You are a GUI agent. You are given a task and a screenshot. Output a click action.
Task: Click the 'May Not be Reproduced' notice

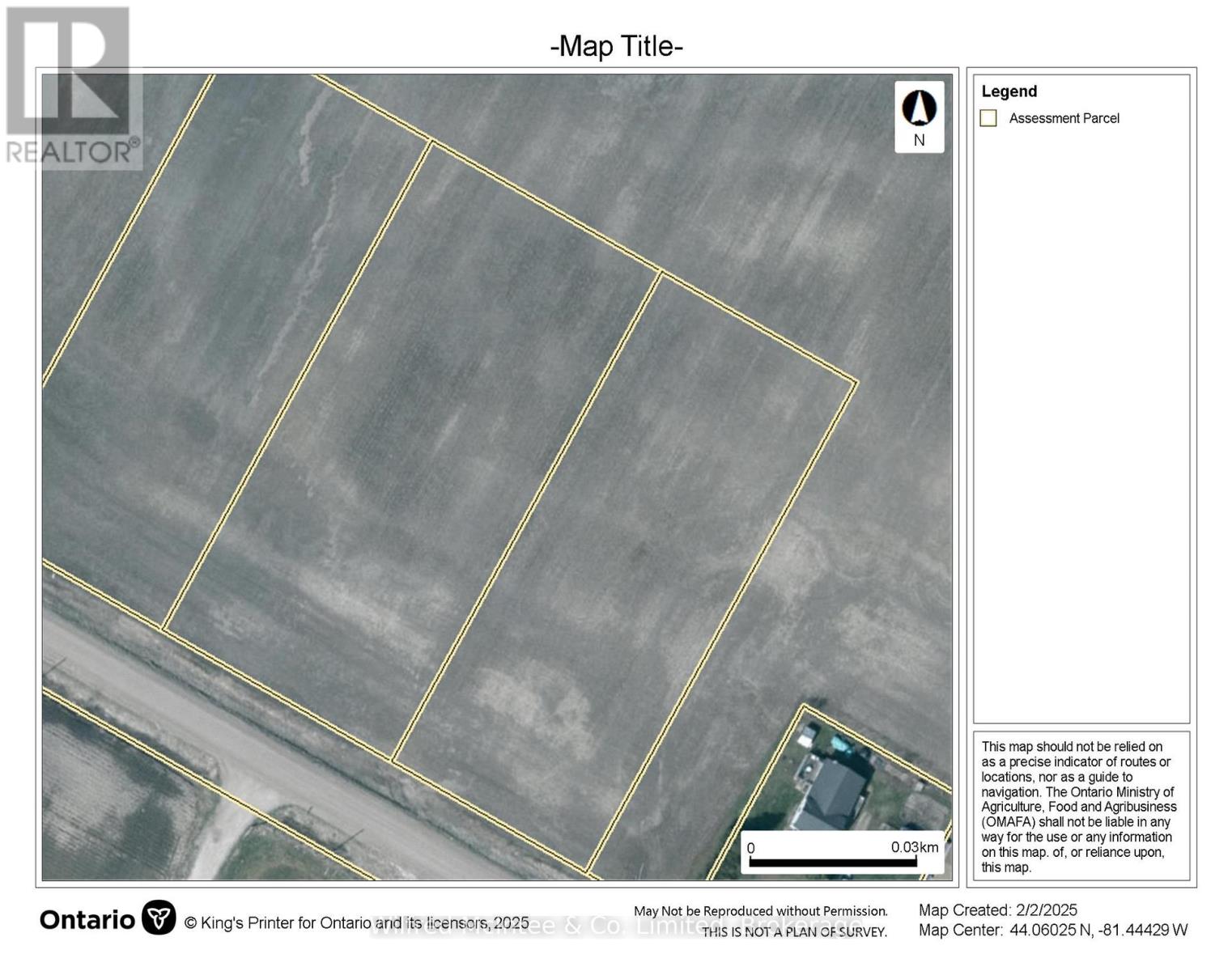[x=760, y=911]
